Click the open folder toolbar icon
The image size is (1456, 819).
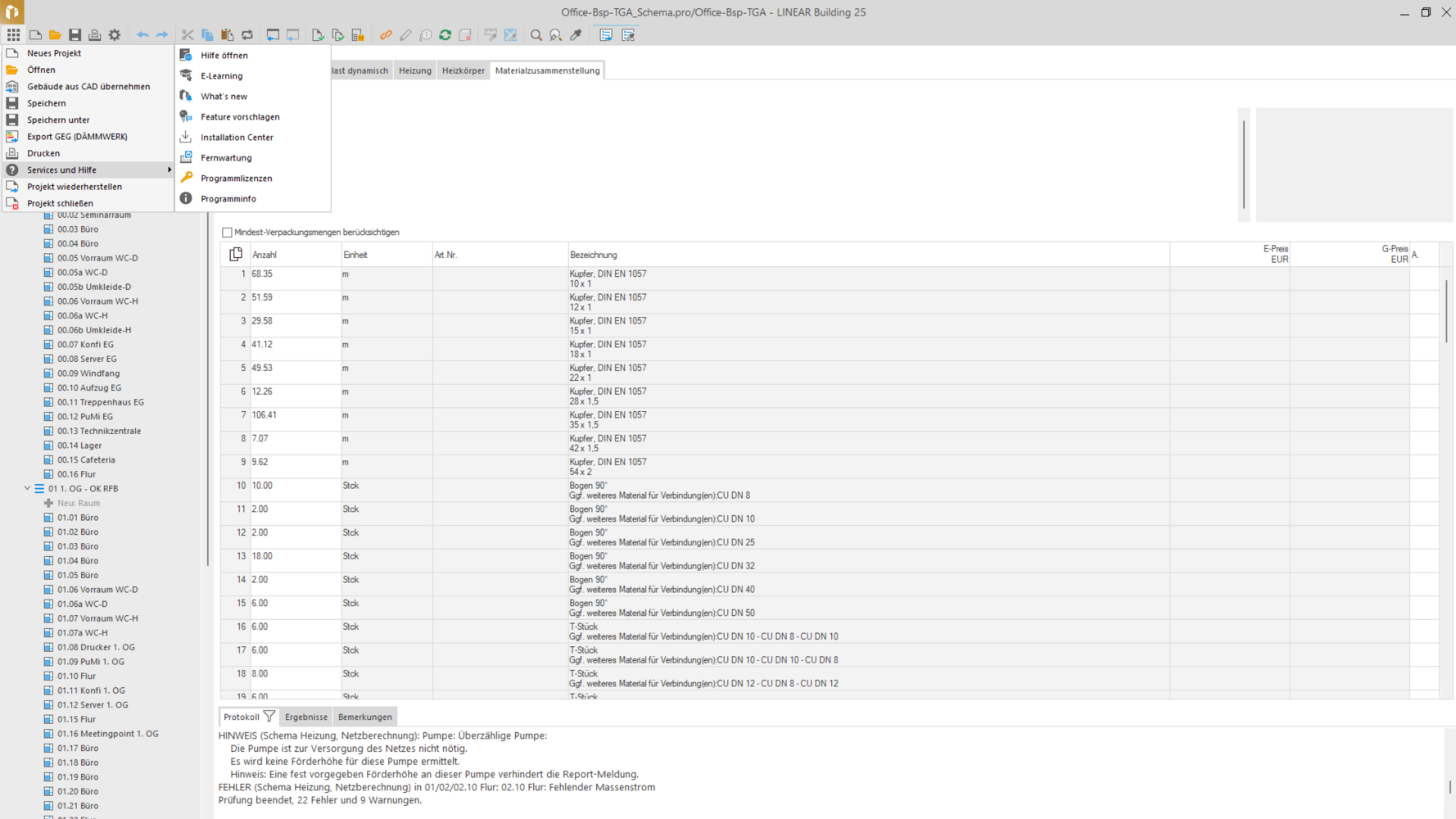click(x=55, y=35)
